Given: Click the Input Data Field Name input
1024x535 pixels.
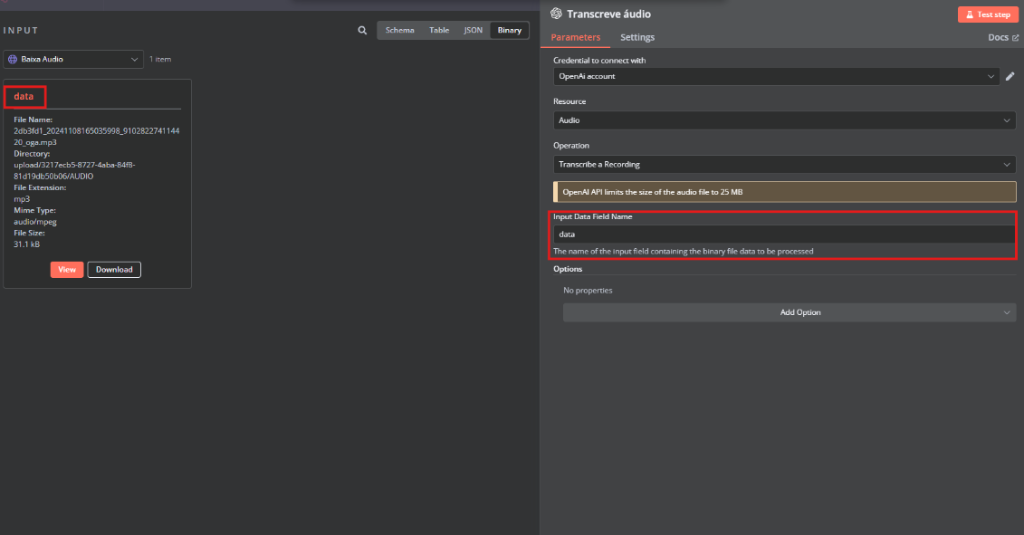Looking at the screenshot, I should point(784,234).
